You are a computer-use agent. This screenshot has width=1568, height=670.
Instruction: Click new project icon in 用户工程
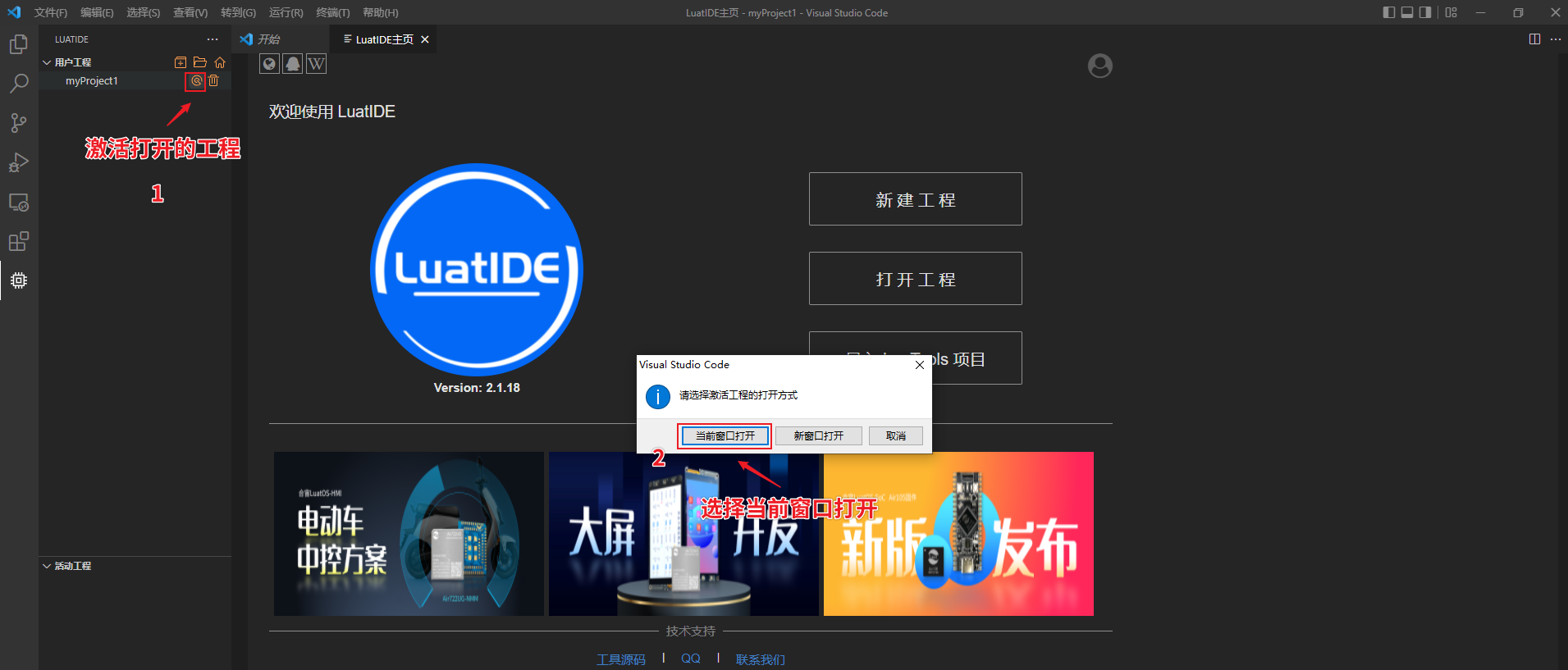coord(181,62)
